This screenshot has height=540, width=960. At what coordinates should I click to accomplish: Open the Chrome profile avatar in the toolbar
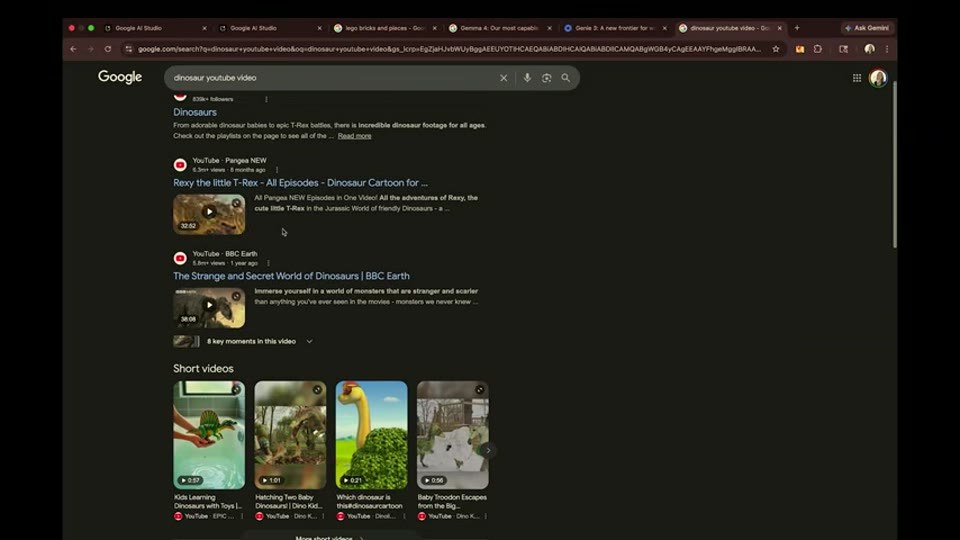pos(869,49)
